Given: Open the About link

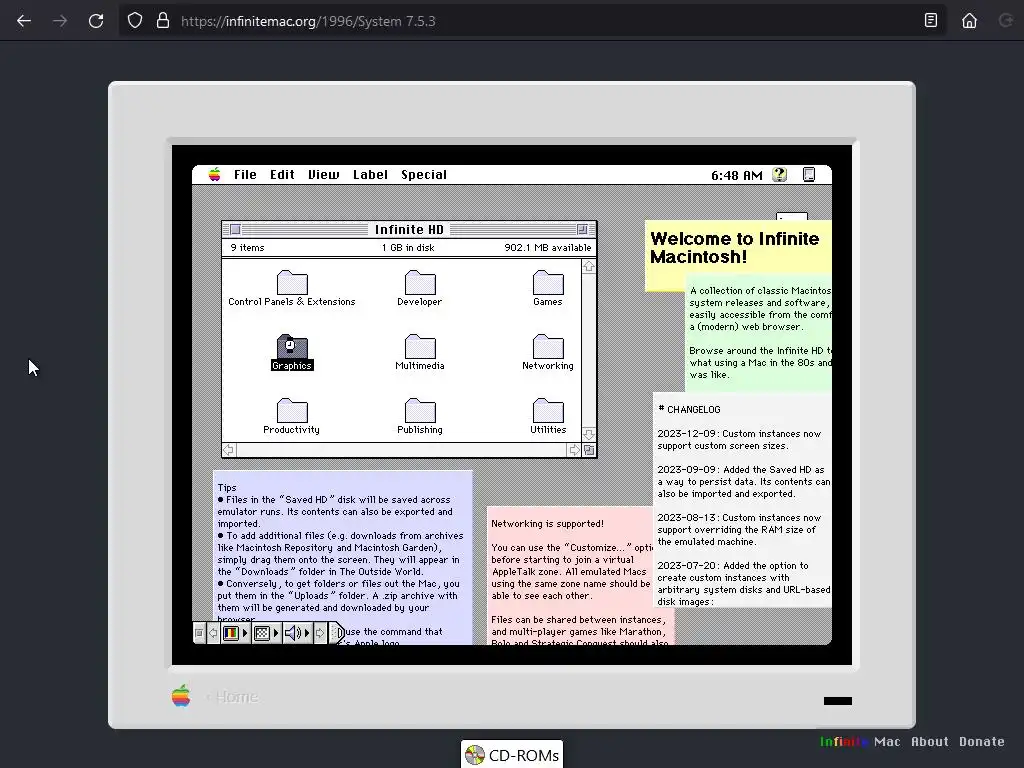Looking at the screenshot, I should coord(929,741).
